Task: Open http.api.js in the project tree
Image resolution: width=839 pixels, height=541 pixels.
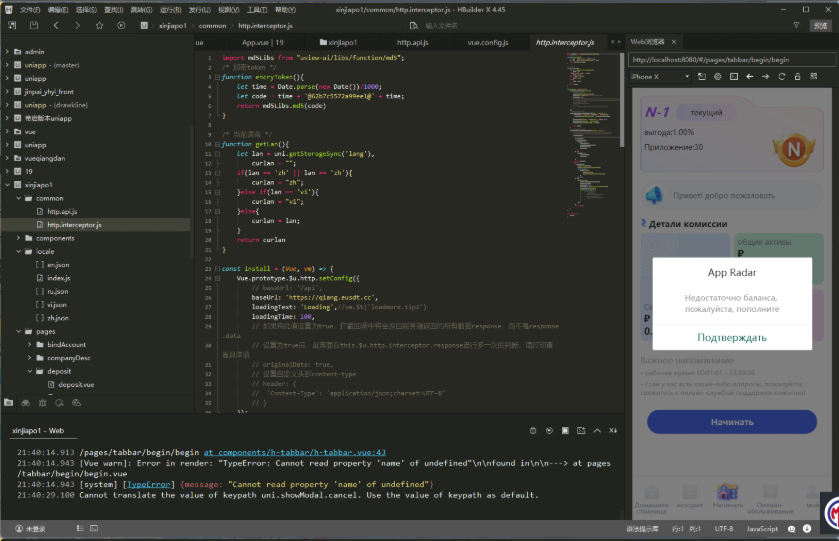Action: 62,211
